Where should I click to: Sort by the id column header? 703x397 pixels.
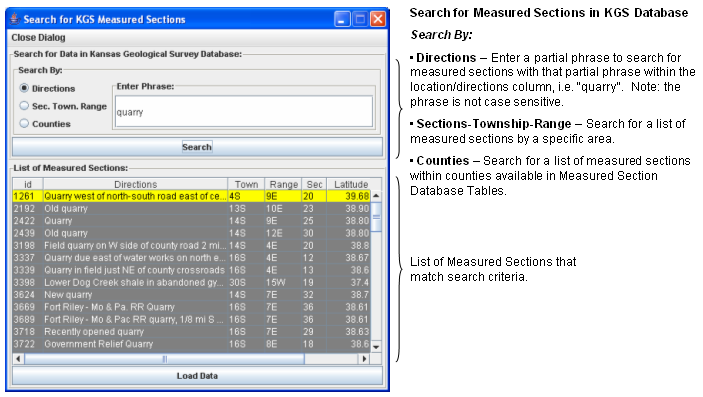(x=28, y=184)
